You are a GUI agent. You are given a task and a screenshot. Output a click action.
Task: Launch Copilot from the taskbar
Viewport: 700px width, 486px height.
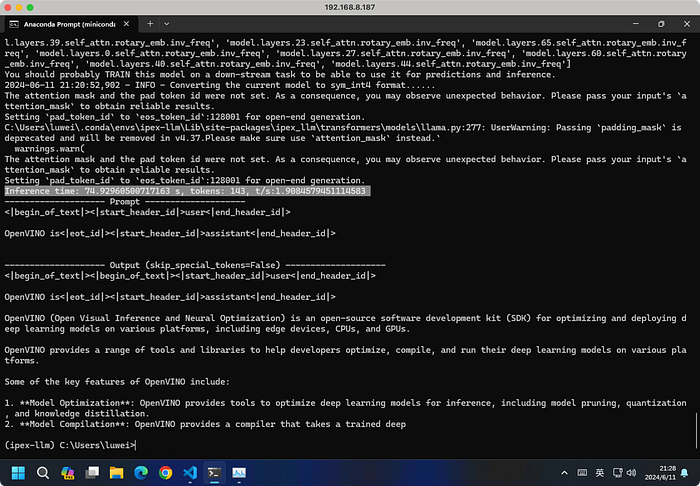point(67,473)
